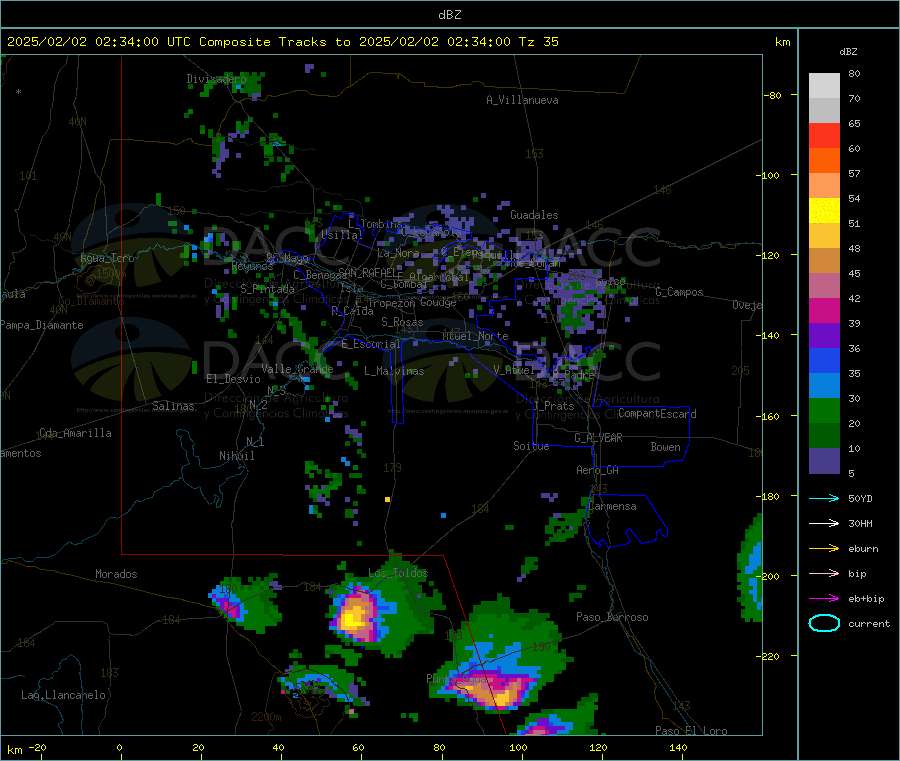Viewport: 900px width, 761px height.
Task: Click the pink bip arrow in legend
Action: (824, 573)
